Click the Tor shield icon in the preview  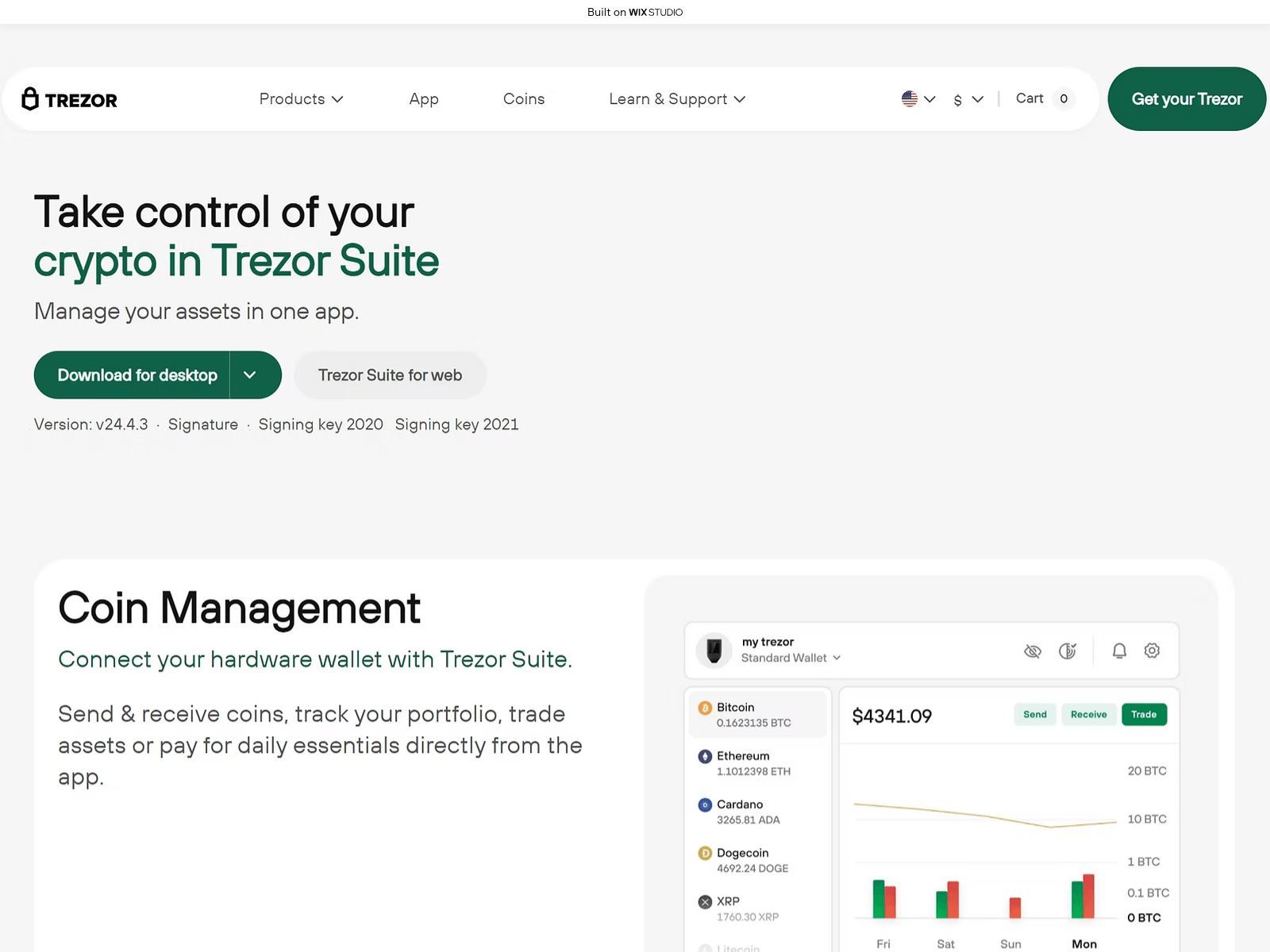1068,651
